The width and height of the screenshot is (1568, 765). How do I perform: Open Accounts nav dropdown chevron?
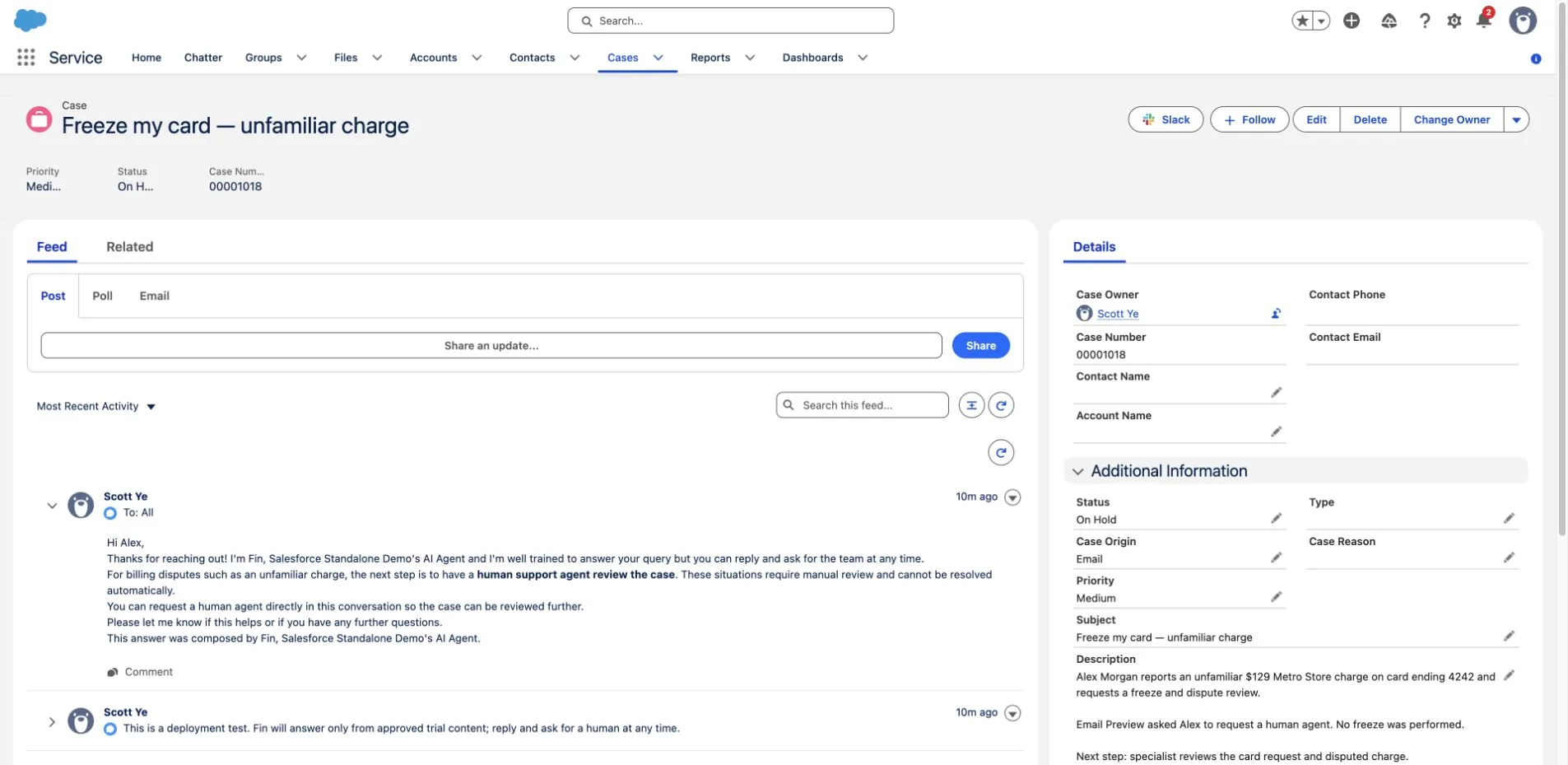477,58
